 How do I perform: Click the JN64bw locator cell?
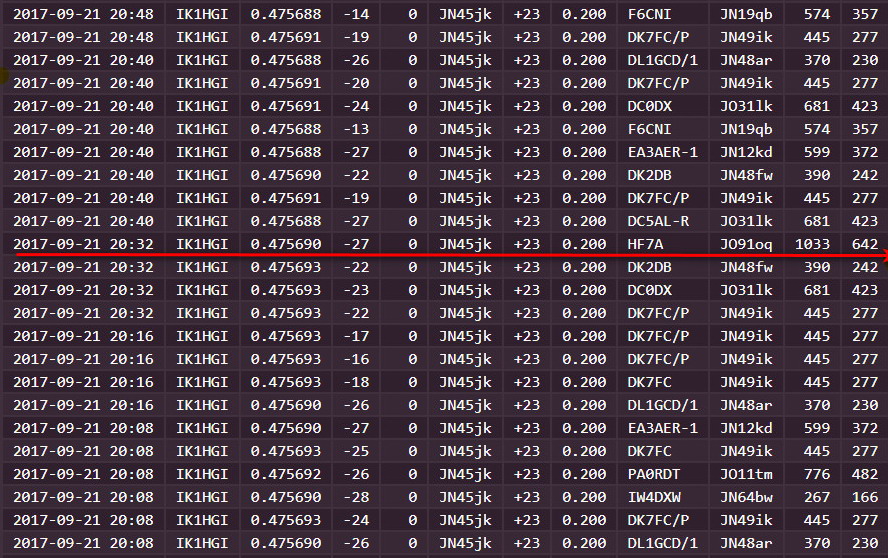pyautogui.click(x=746, y=497)
